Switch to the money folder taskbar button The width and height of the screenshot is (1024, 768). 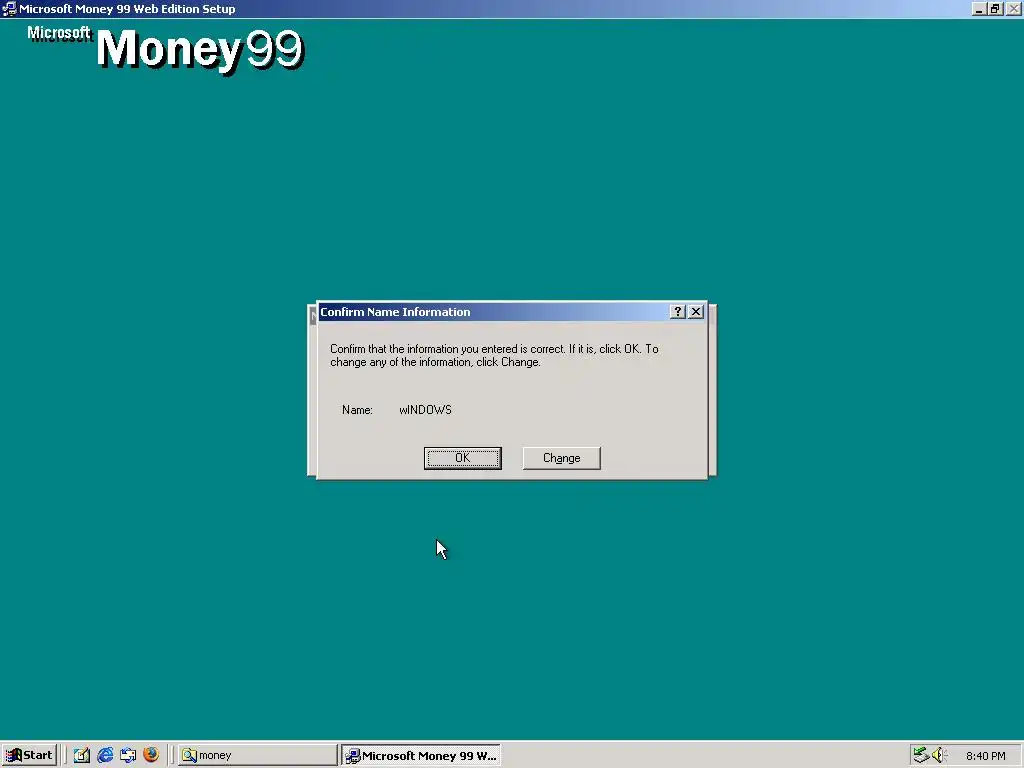pyautogui.click(x=257, y=755)
